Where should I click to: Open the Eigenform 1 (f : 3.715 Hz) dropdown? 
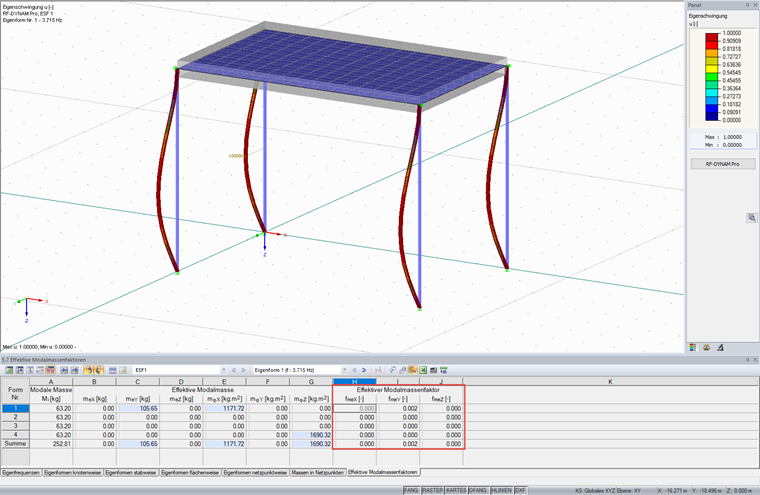pyautogui.click(x=344, y=370)
